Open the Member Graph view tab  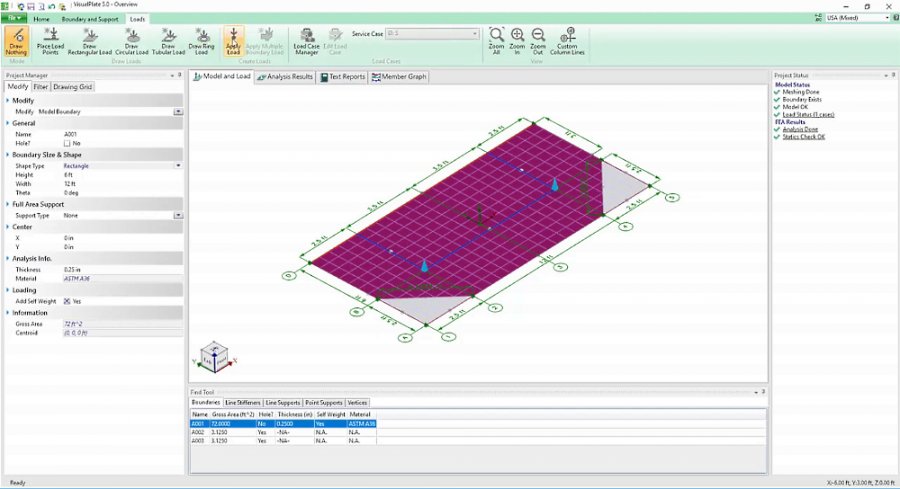(x=399, y=76)
